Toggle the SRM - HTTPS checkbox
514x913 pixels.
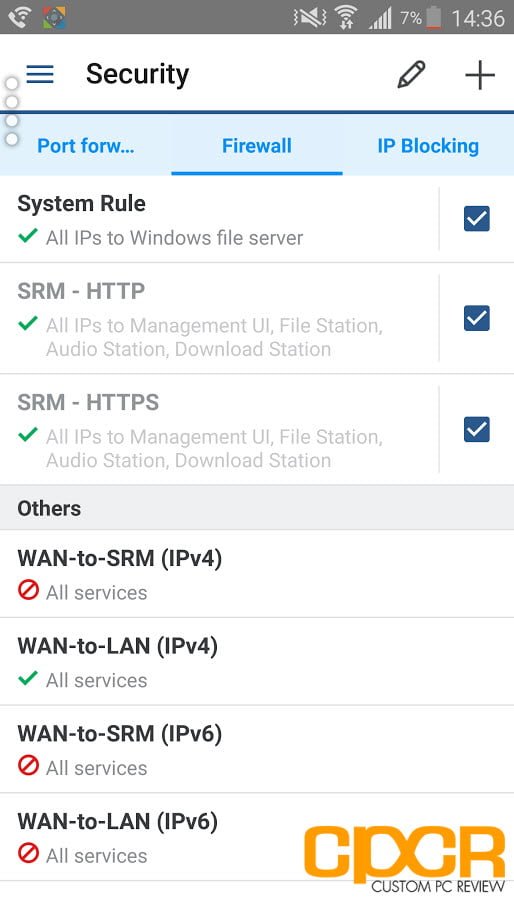[476, 430]
